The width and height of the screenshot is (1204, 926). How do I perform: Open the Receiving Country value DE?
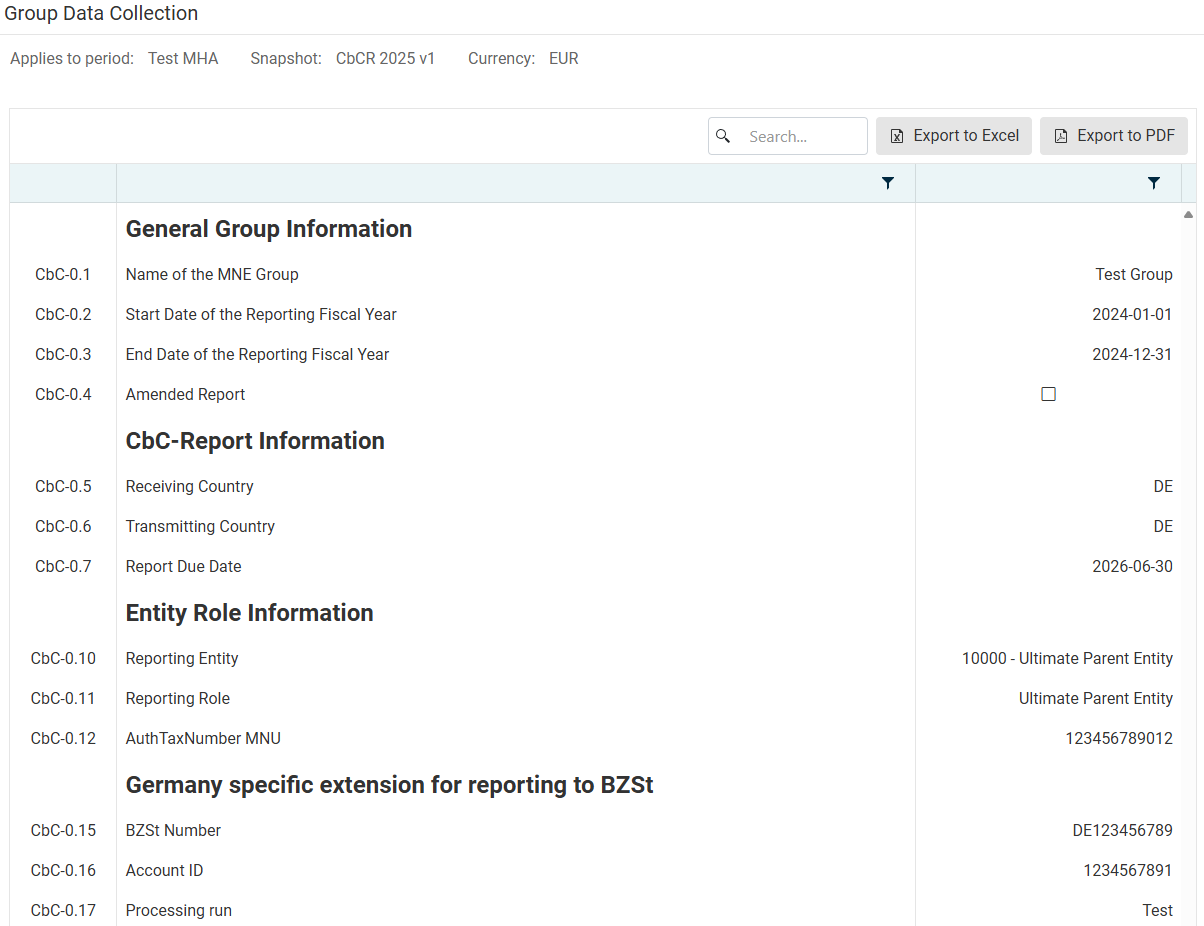(1162, 486)
